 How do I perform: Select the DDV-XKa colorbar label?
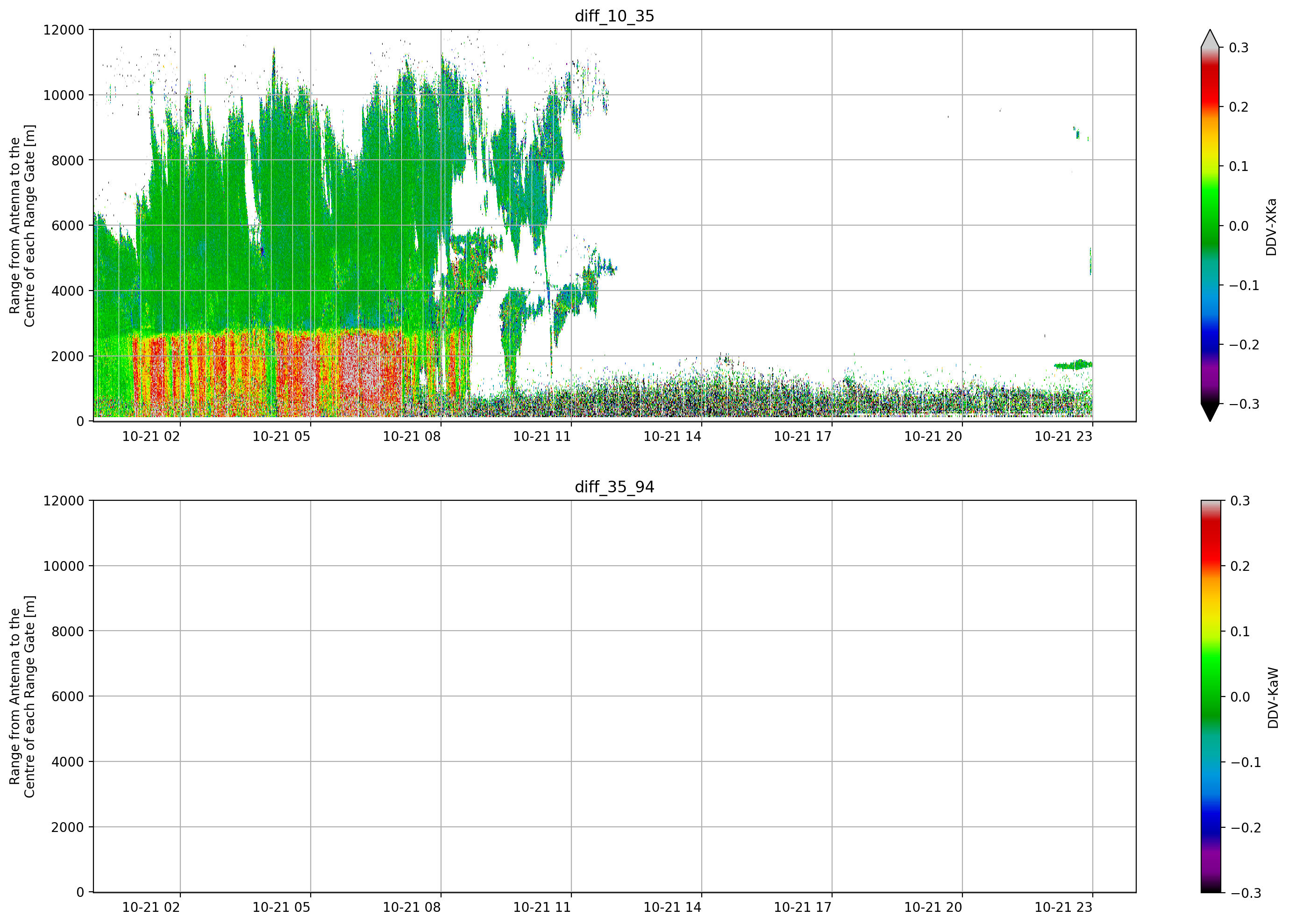coord(1271,227)
